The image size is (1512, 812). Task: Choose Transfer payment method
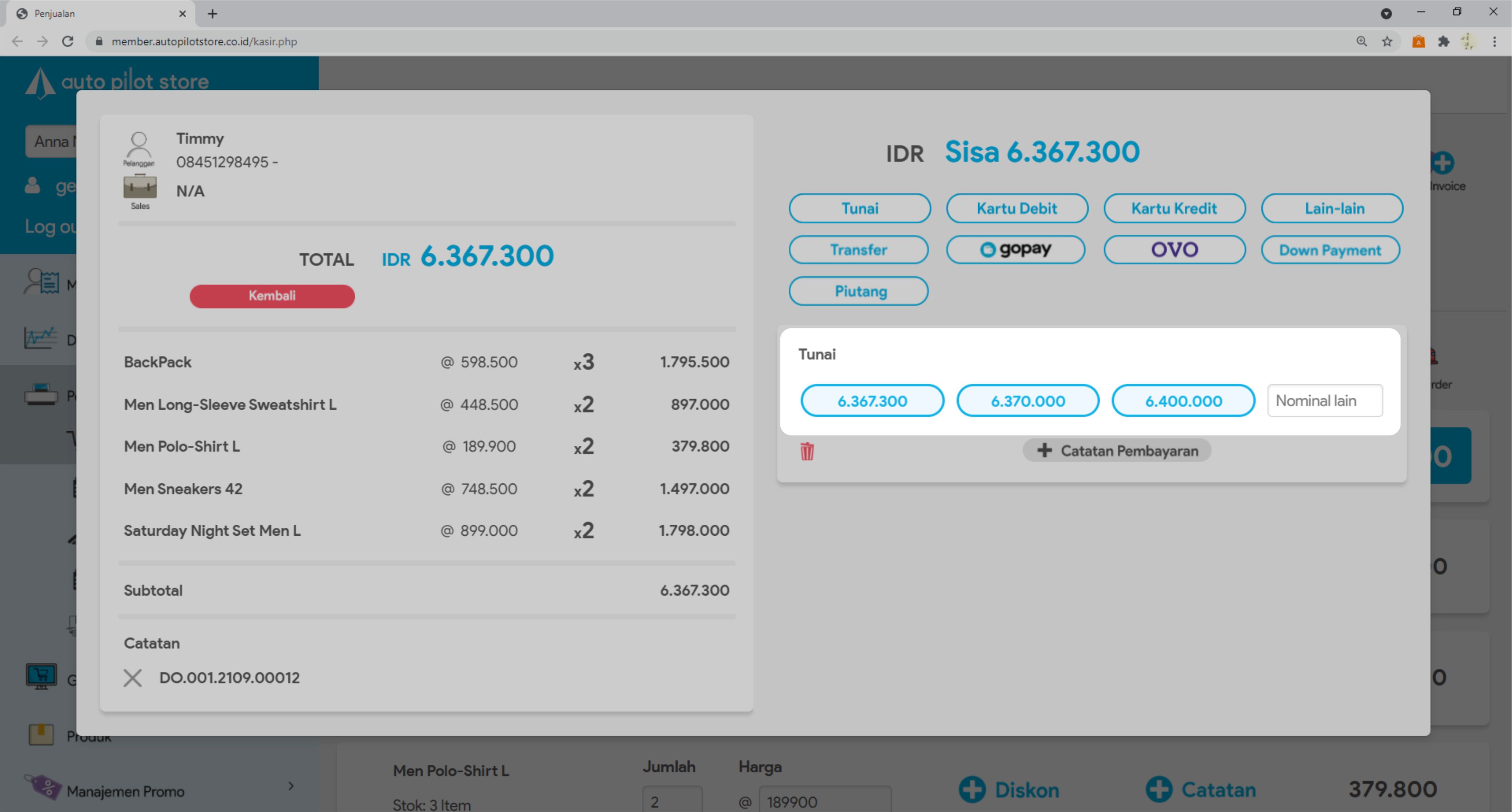tap(858, 249)
